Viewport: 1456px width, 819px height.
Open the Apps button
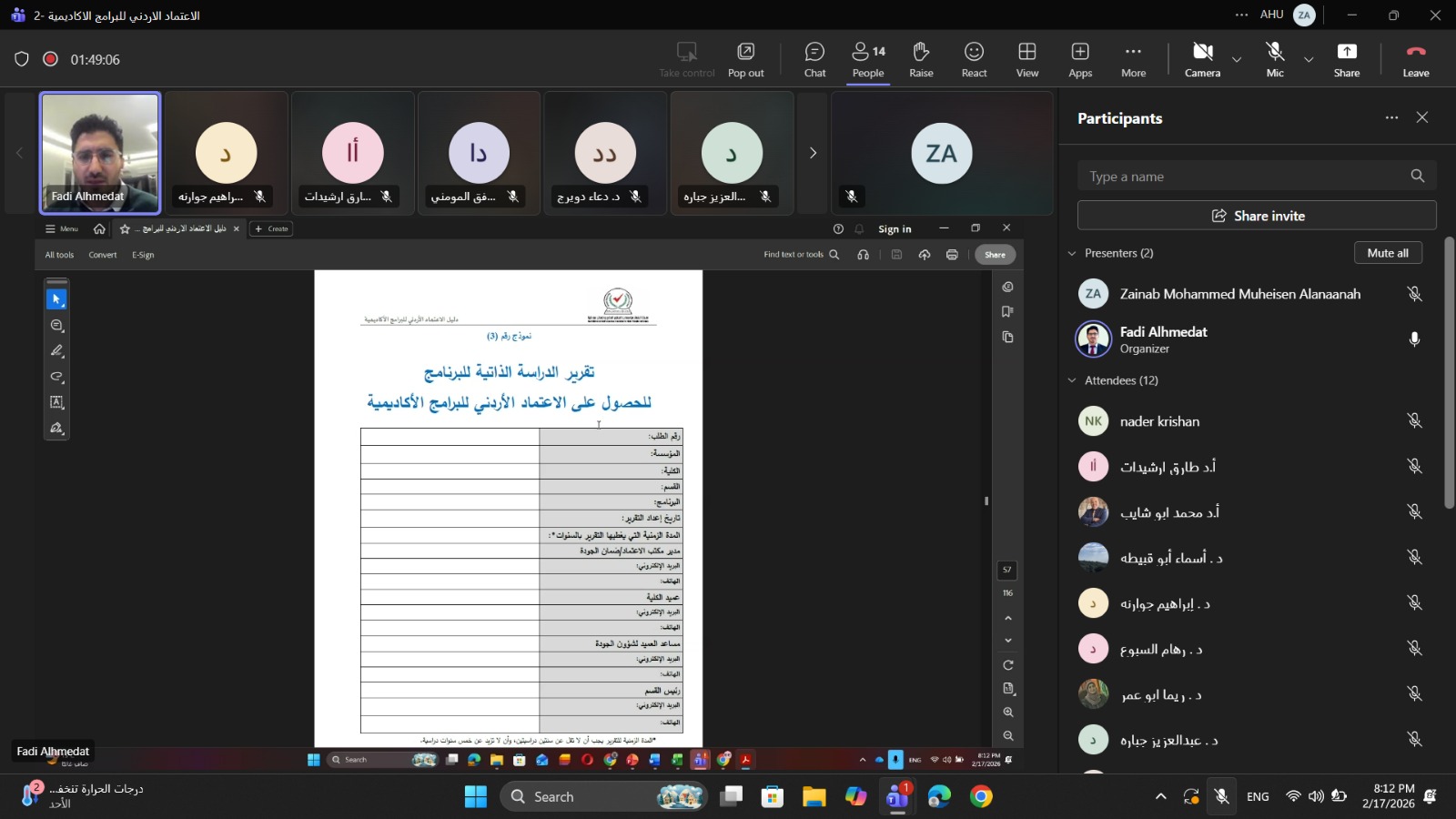[1080, 59]
